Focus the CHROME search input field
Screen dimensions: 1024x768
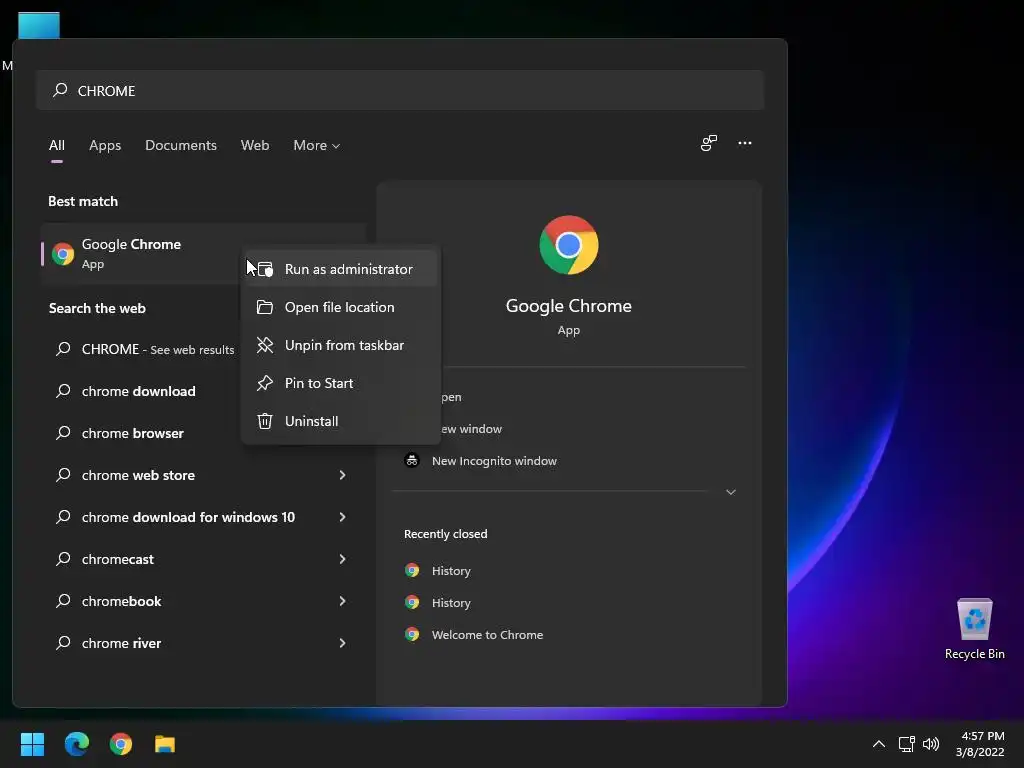[400, 90]
